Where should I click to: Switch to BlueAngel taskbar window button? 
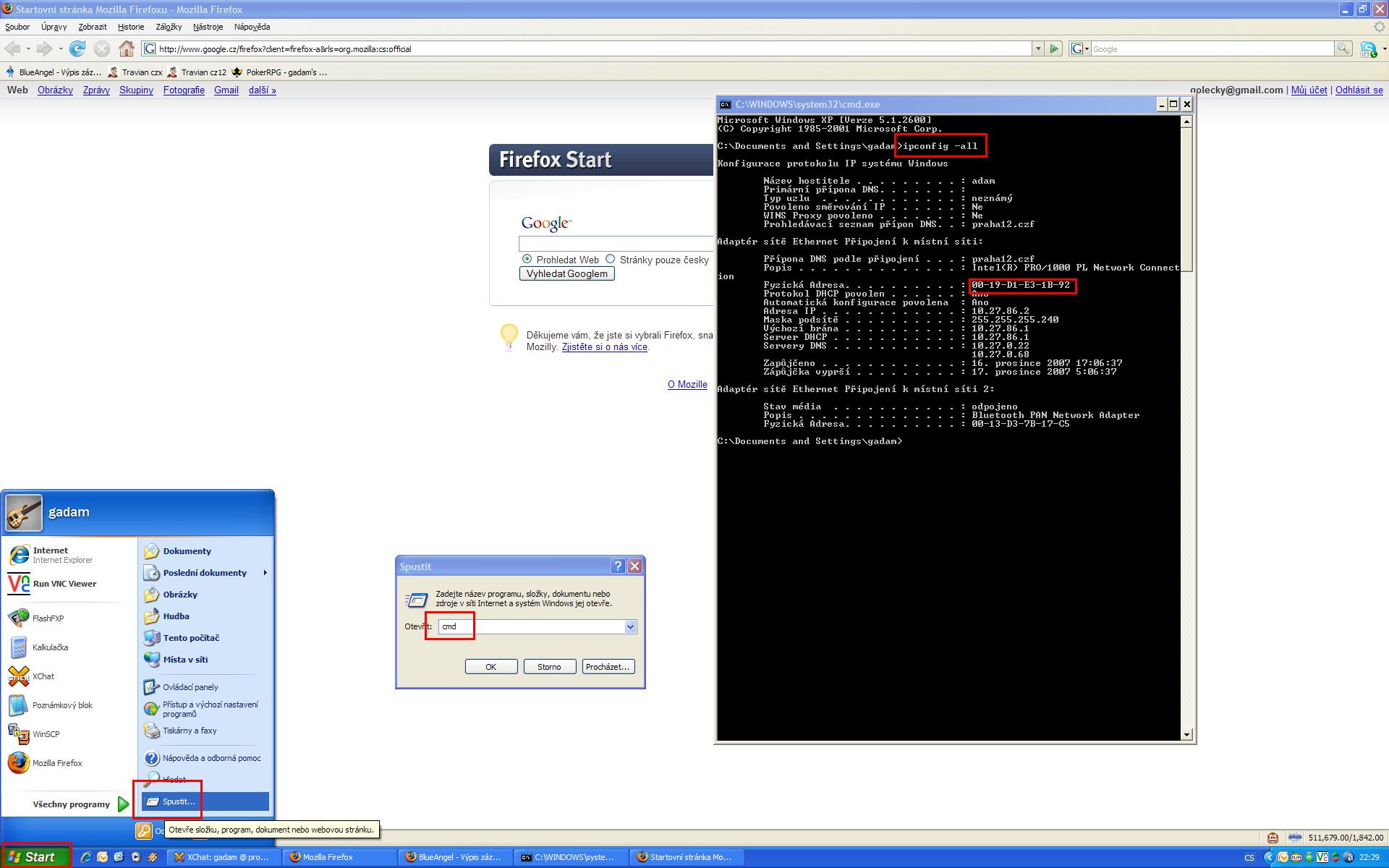[x=456, y=857]
